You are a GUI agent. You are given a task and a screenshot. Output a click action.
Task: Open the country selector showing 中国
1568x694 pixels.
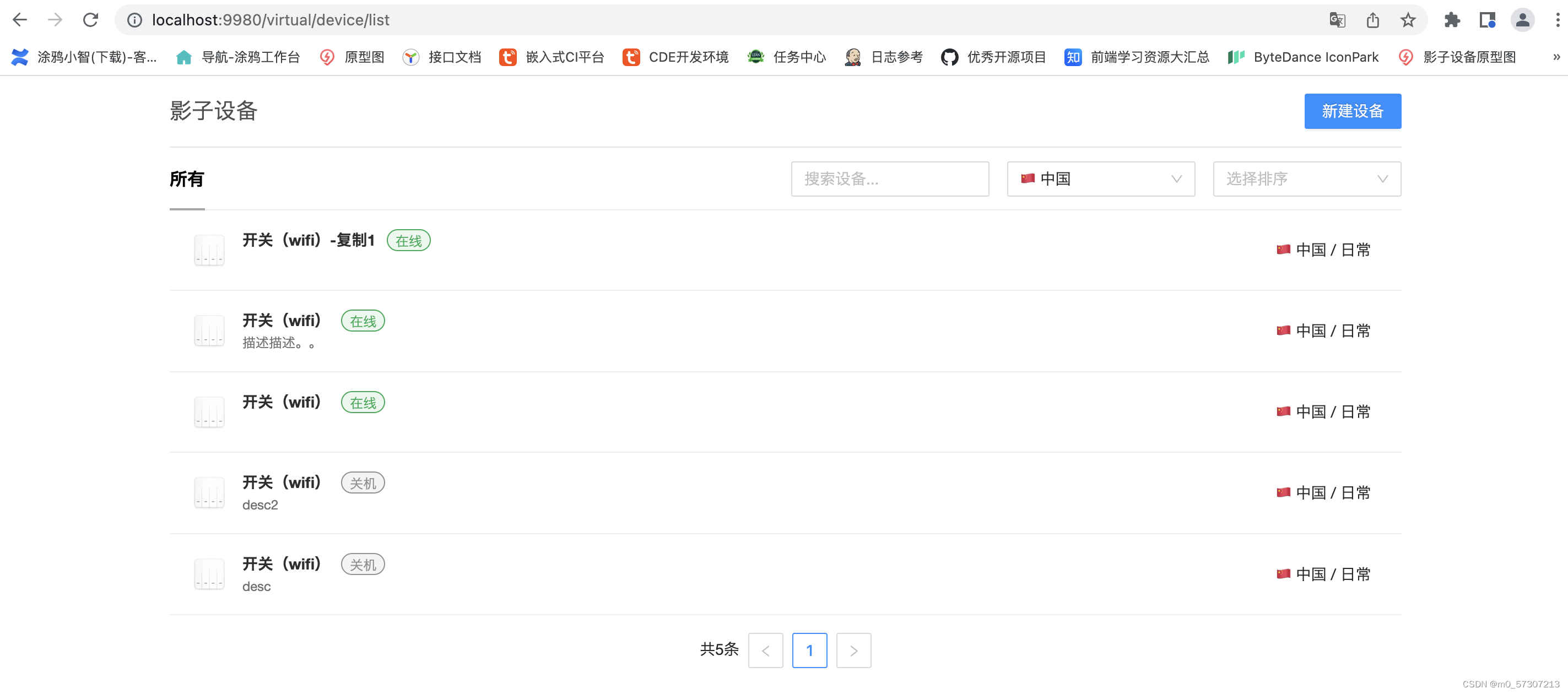coord(1100,178)
